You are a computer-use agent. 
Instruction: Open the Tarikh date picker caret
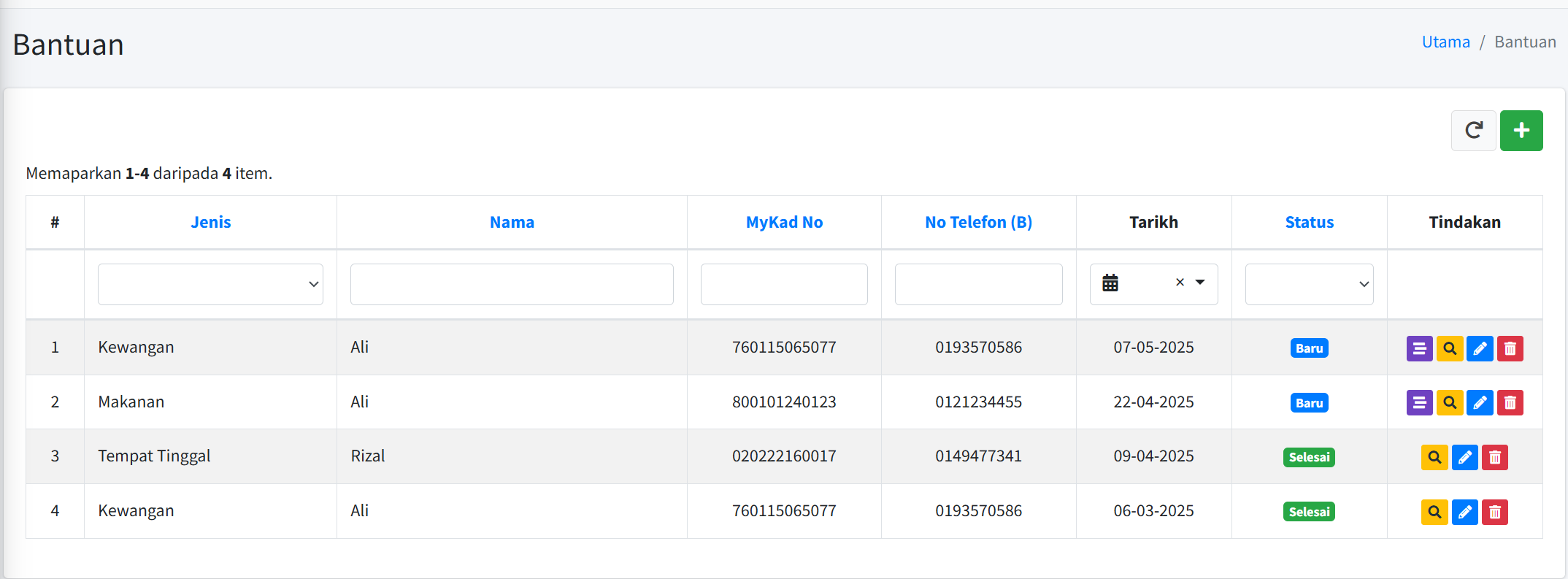[1200, 283]
